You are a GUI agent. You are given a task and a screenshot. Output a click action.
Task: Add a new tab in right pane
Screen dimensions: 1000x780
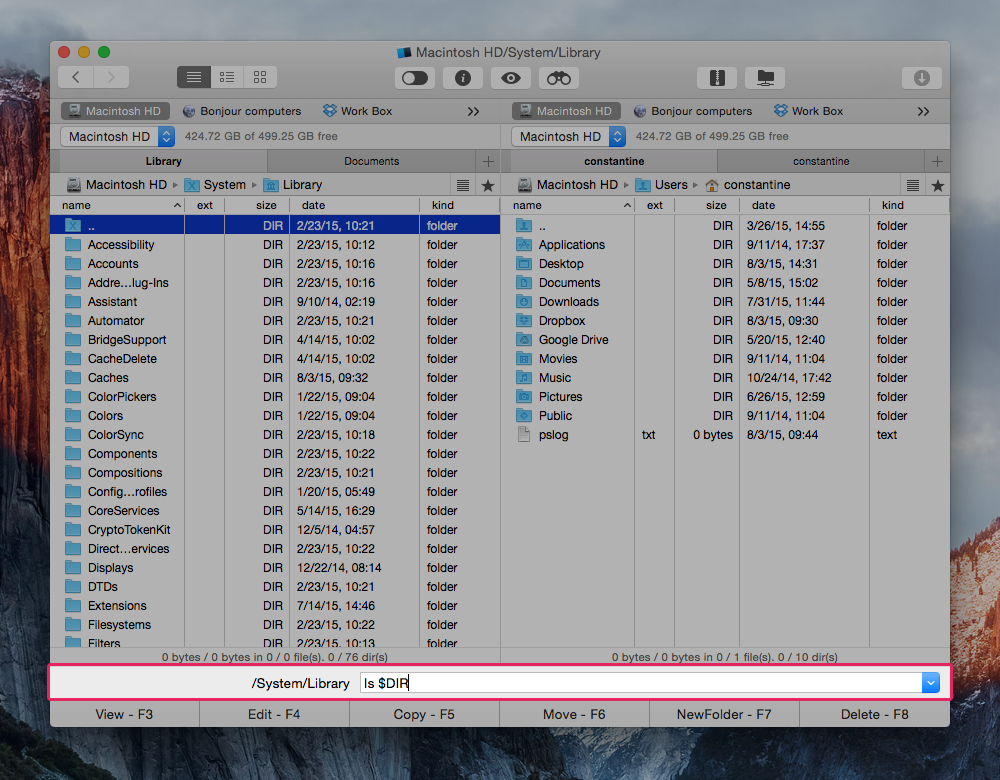(x=938, y=161)
